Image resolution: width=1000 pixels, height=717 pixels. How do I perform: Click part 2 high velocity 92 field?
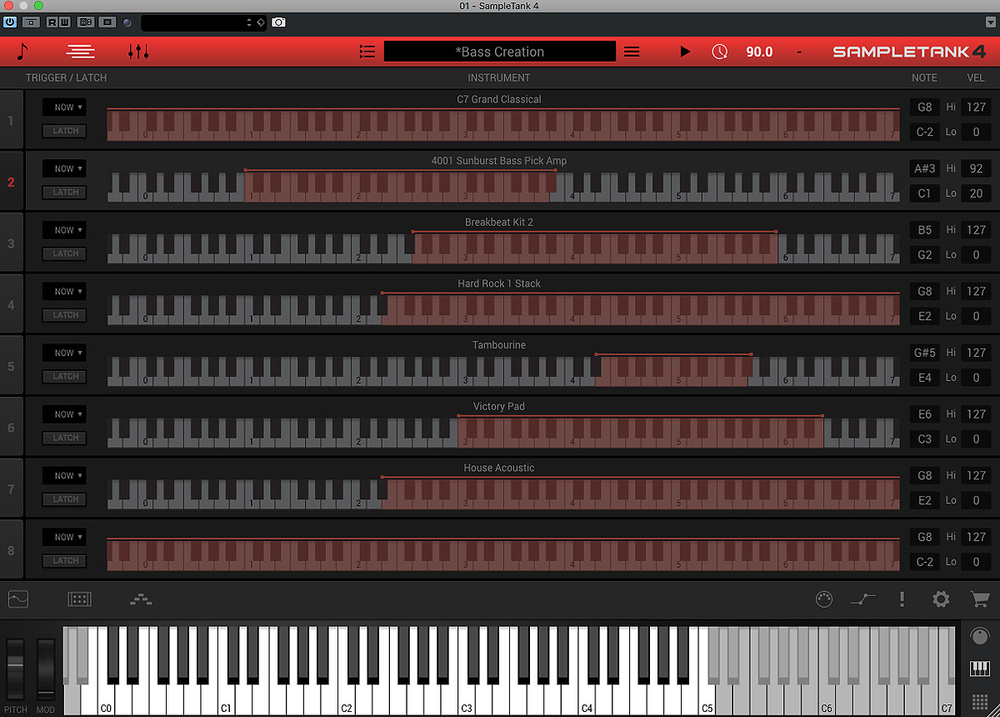click(x=976, y=168)
